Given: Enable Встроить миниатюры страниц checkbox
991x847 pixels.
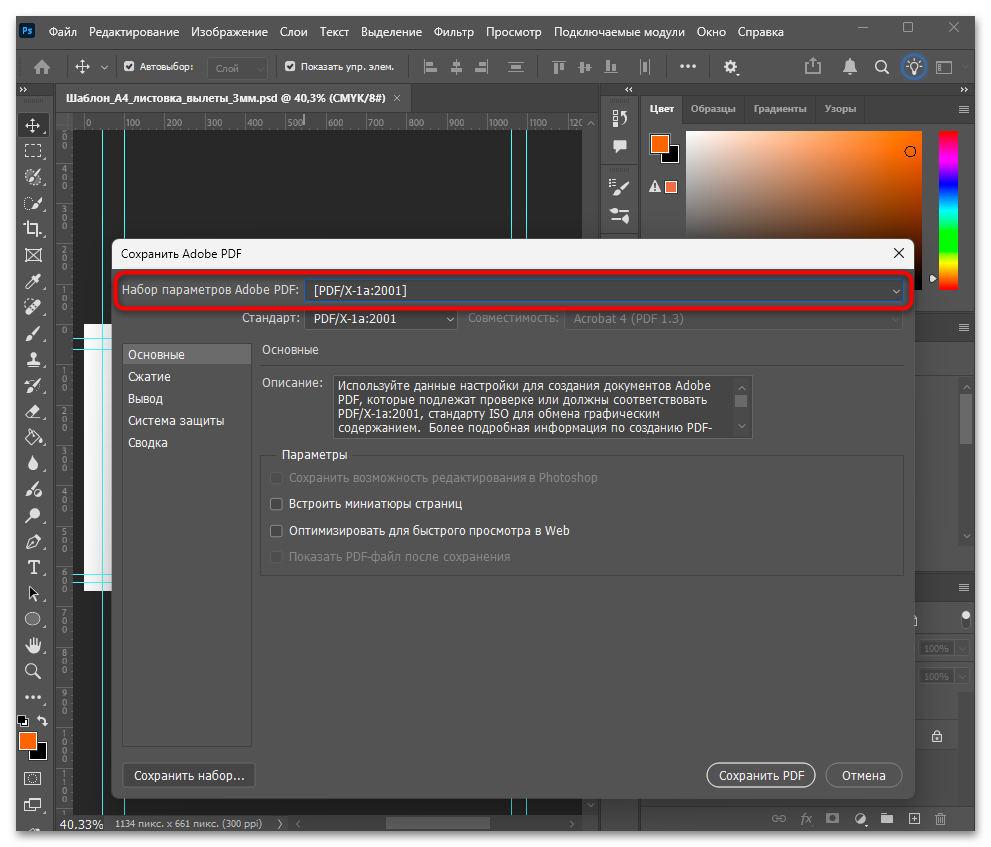Looking at the screenshot, I should coord(276,504).
